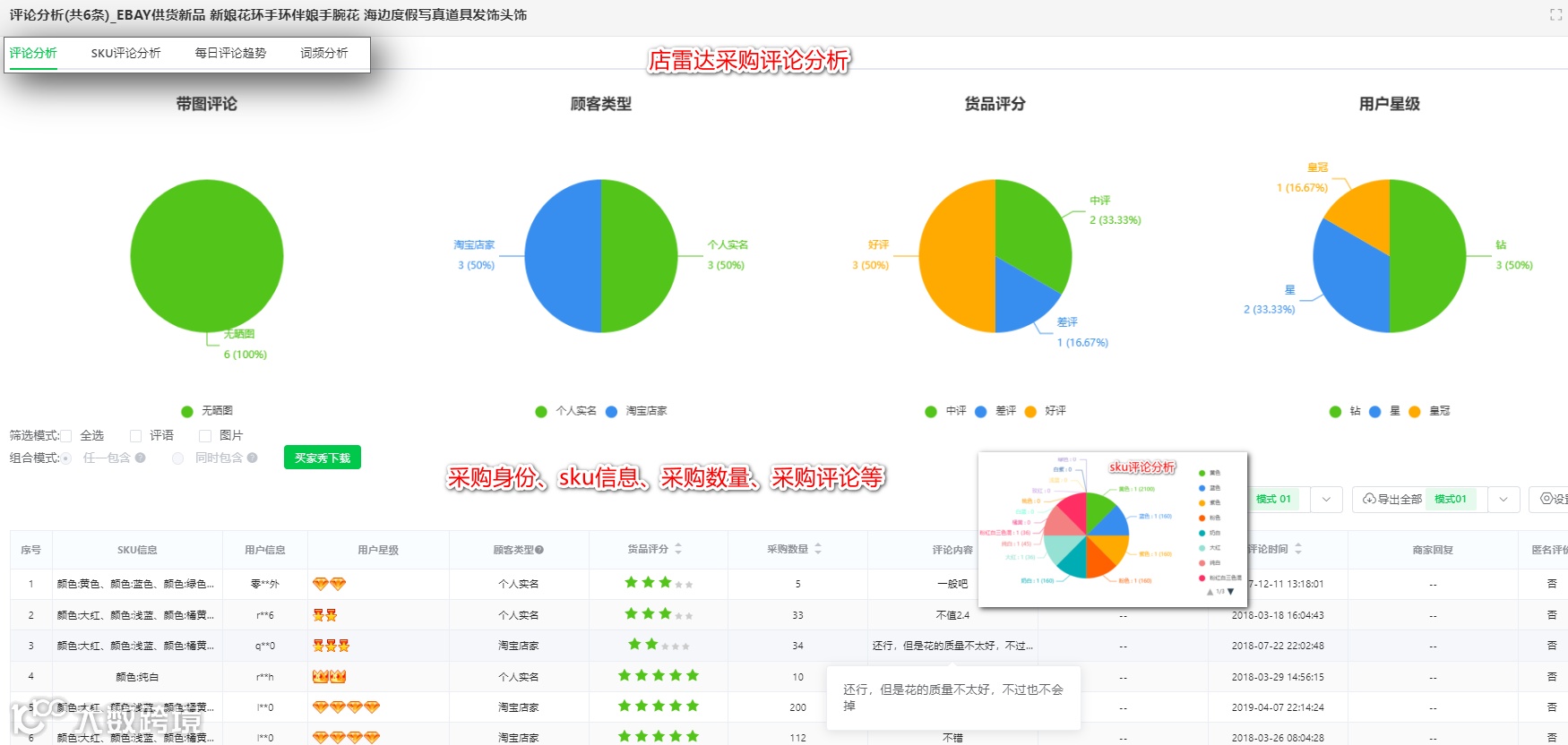Viewport: 1568px width, 745px height.
Task: Toggle the 淘宝店家 legend dot
Action: 611,412
